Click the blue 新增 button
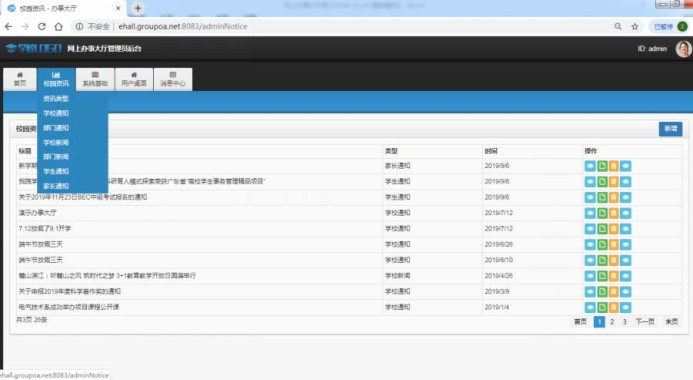This screenshot has width=693, height=380. (670, 129)
